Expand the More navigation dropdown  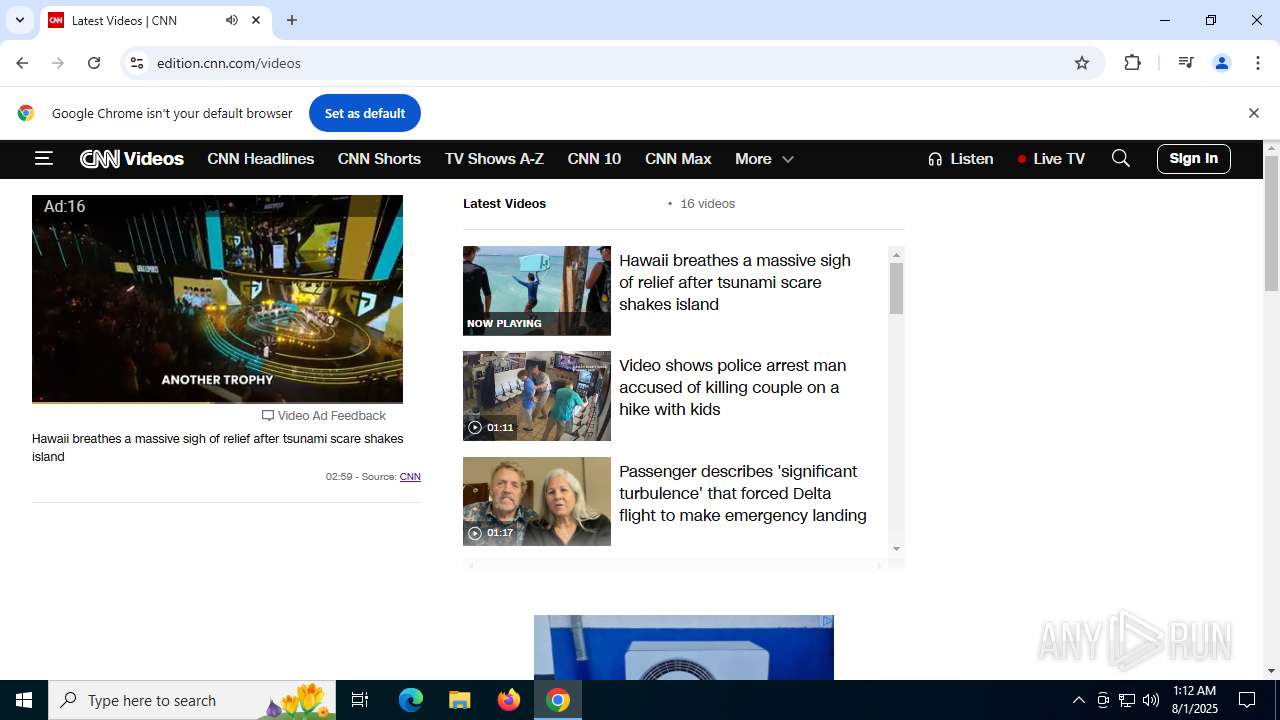point(764,159)
